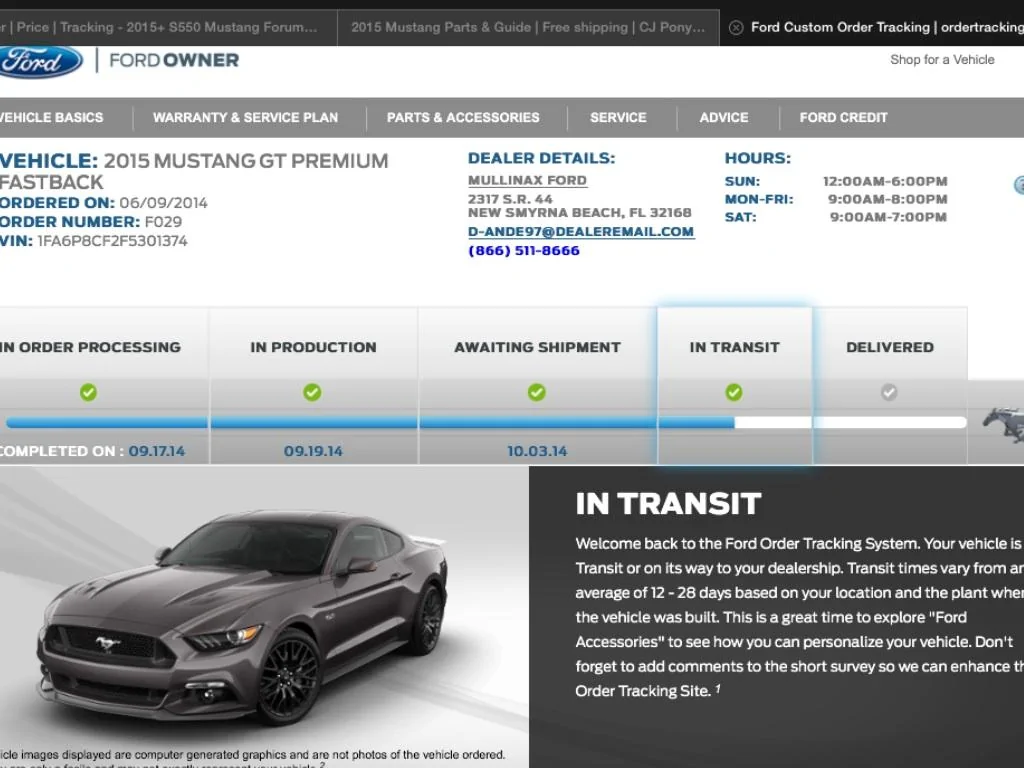
Task: Open the Warranty & Service Plan menu
Action: tap(246, 118)
